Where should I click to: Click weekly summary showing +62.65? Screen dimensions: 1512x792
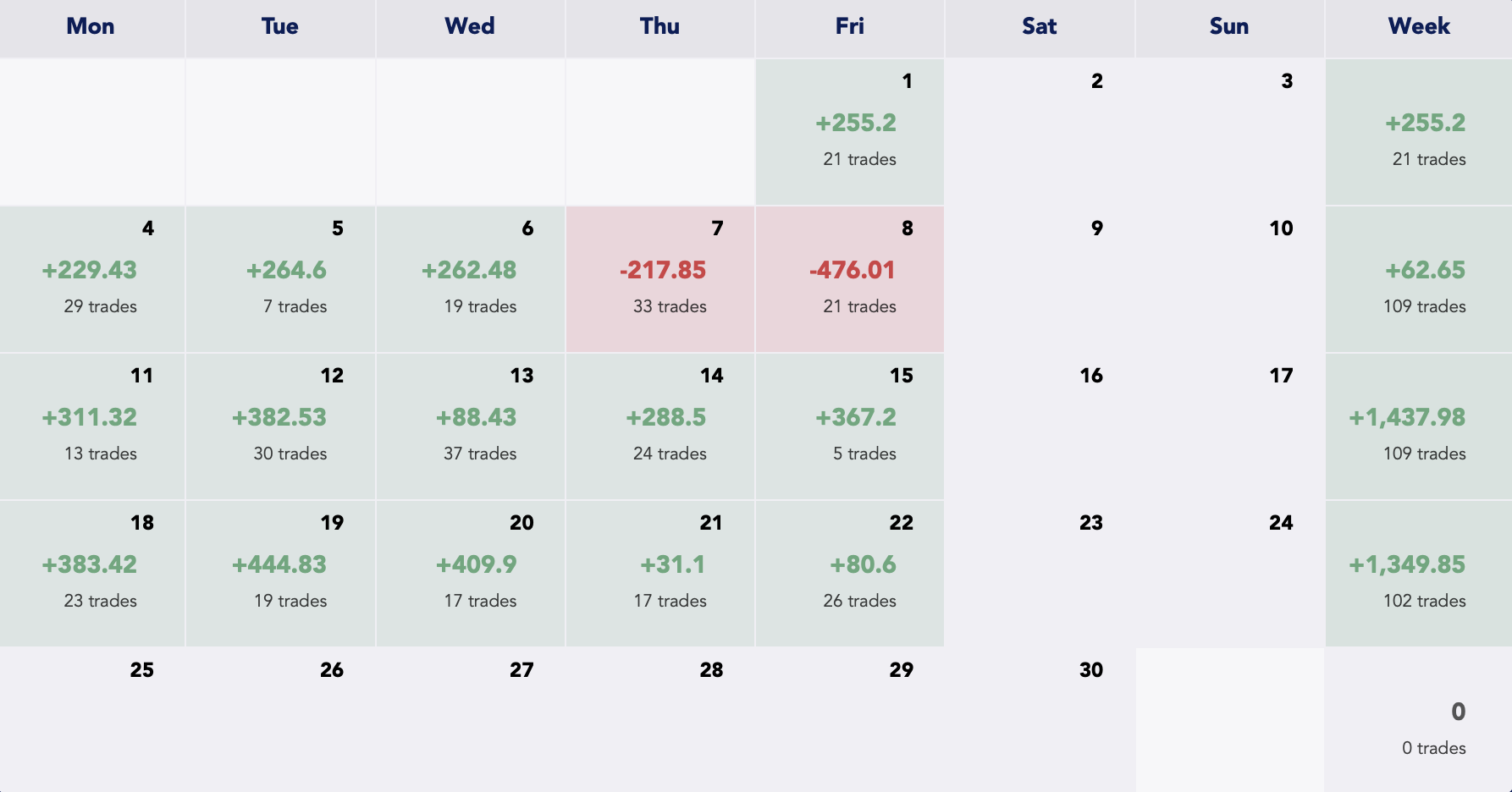click(x=1419, y=279)
